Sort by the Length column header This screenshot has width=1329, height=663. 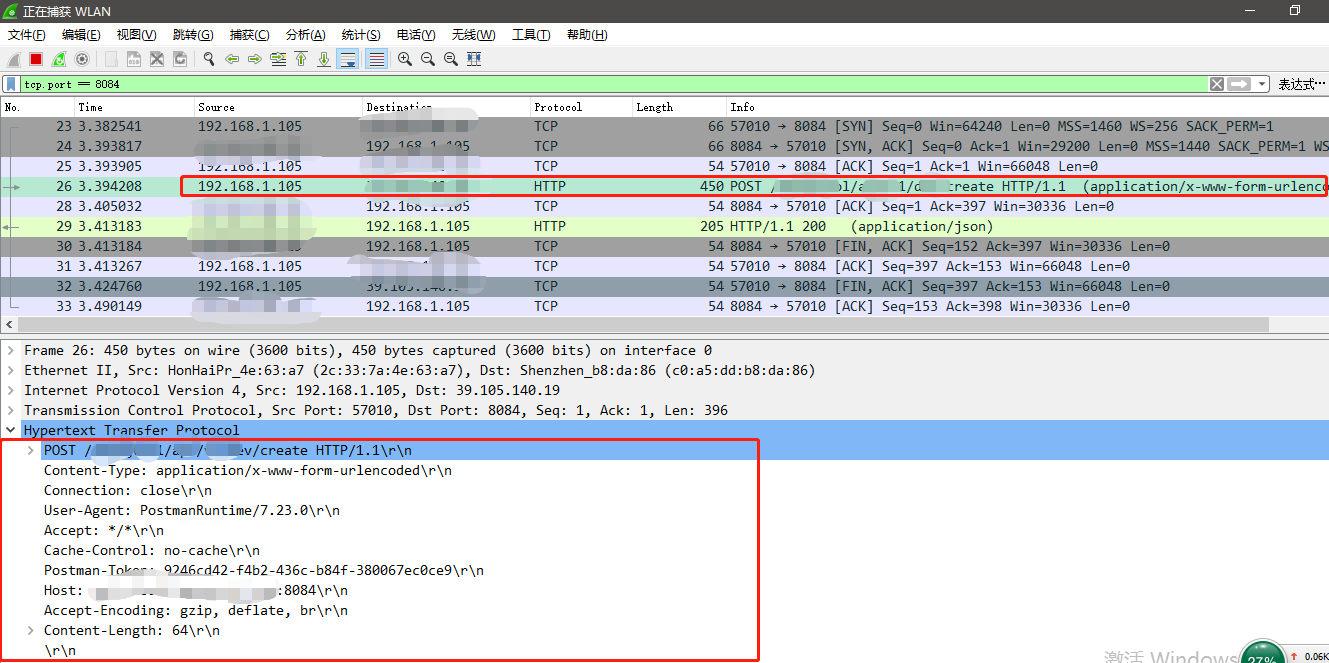680,107
